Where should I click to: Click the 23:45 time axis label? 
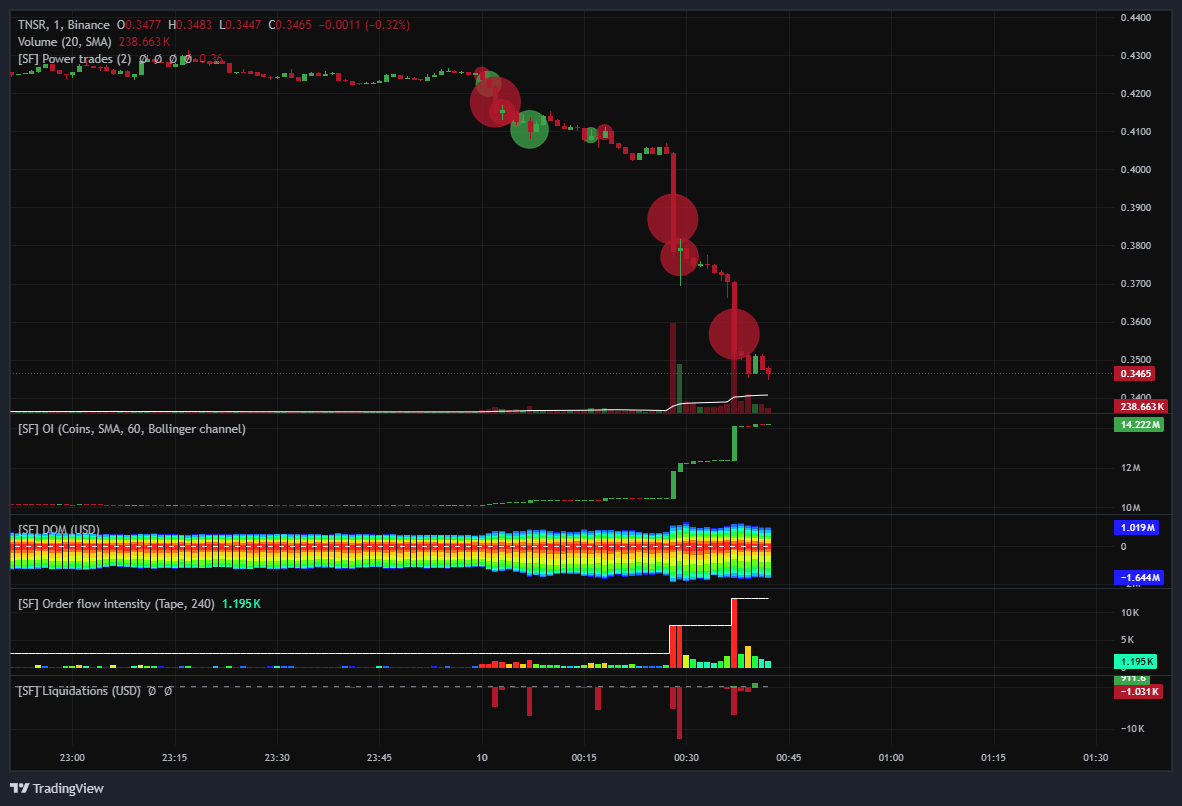coord(379,758)
